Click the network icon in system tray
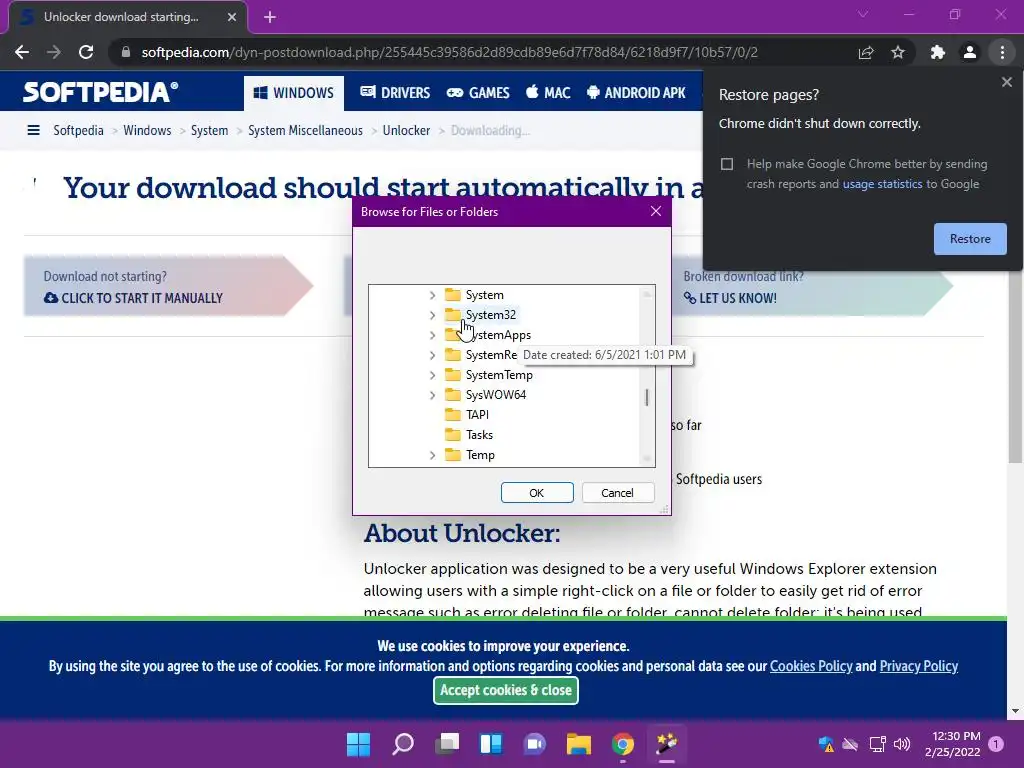The image size is (1024, 768). 877,744
